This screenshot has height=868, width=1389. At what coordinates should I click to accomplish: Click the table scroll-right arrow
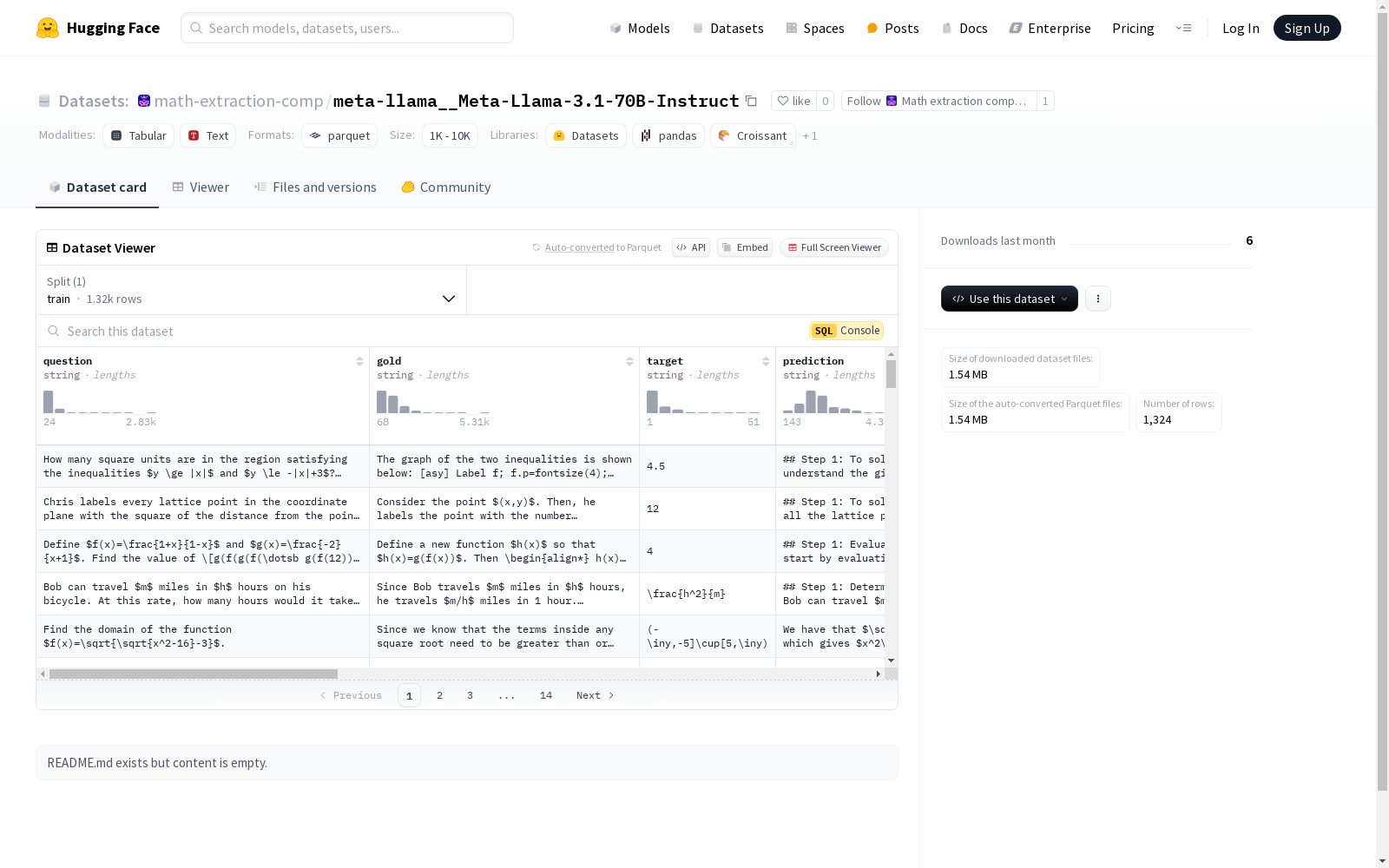click(879, 674)
